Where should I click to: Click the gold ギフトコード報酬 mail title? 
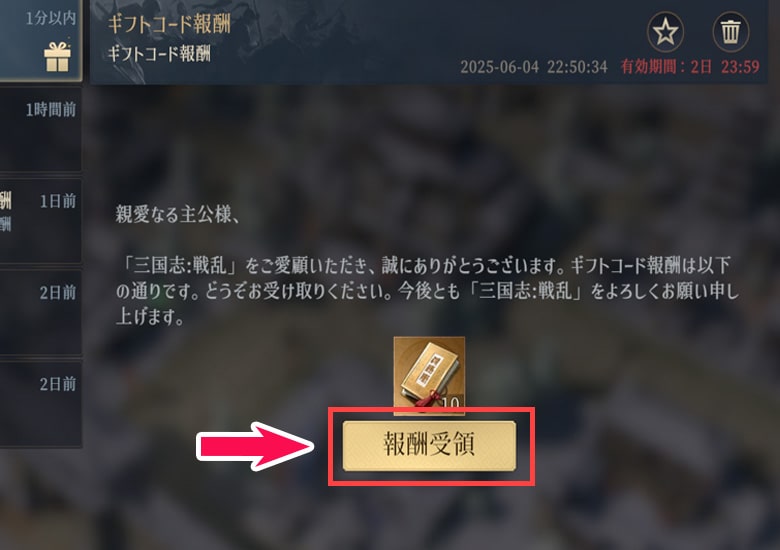pyautogui.click(x=169, y=24)
